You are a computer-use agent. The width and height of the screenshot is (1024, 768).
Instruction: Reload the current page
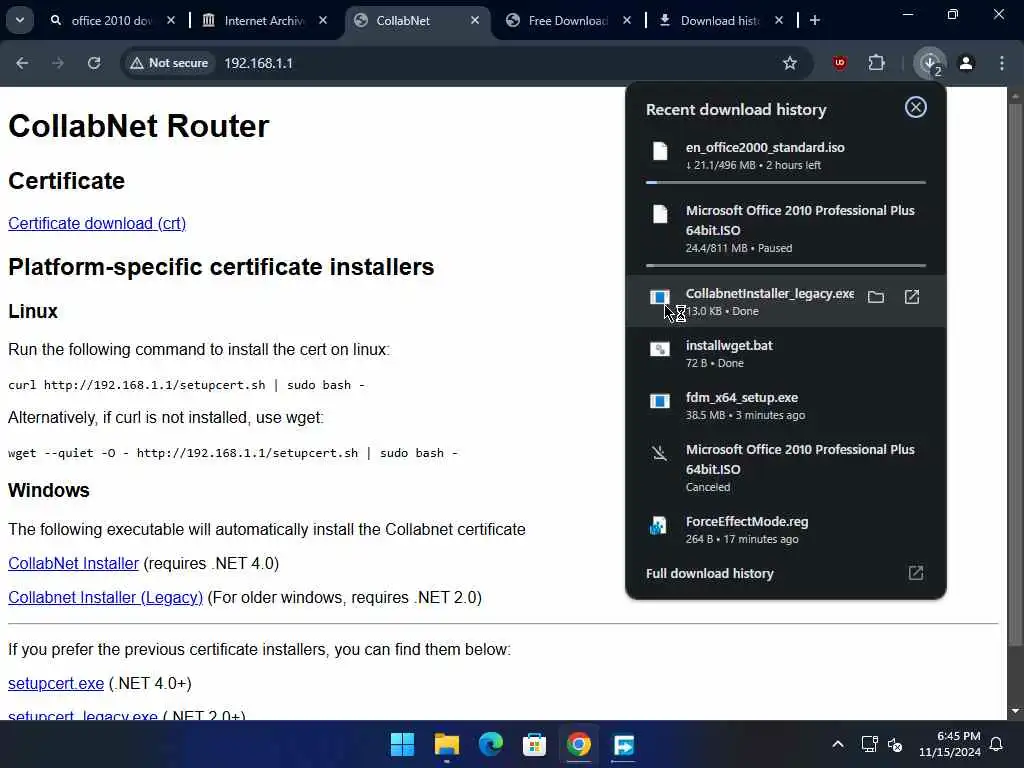tap(94, 63)
